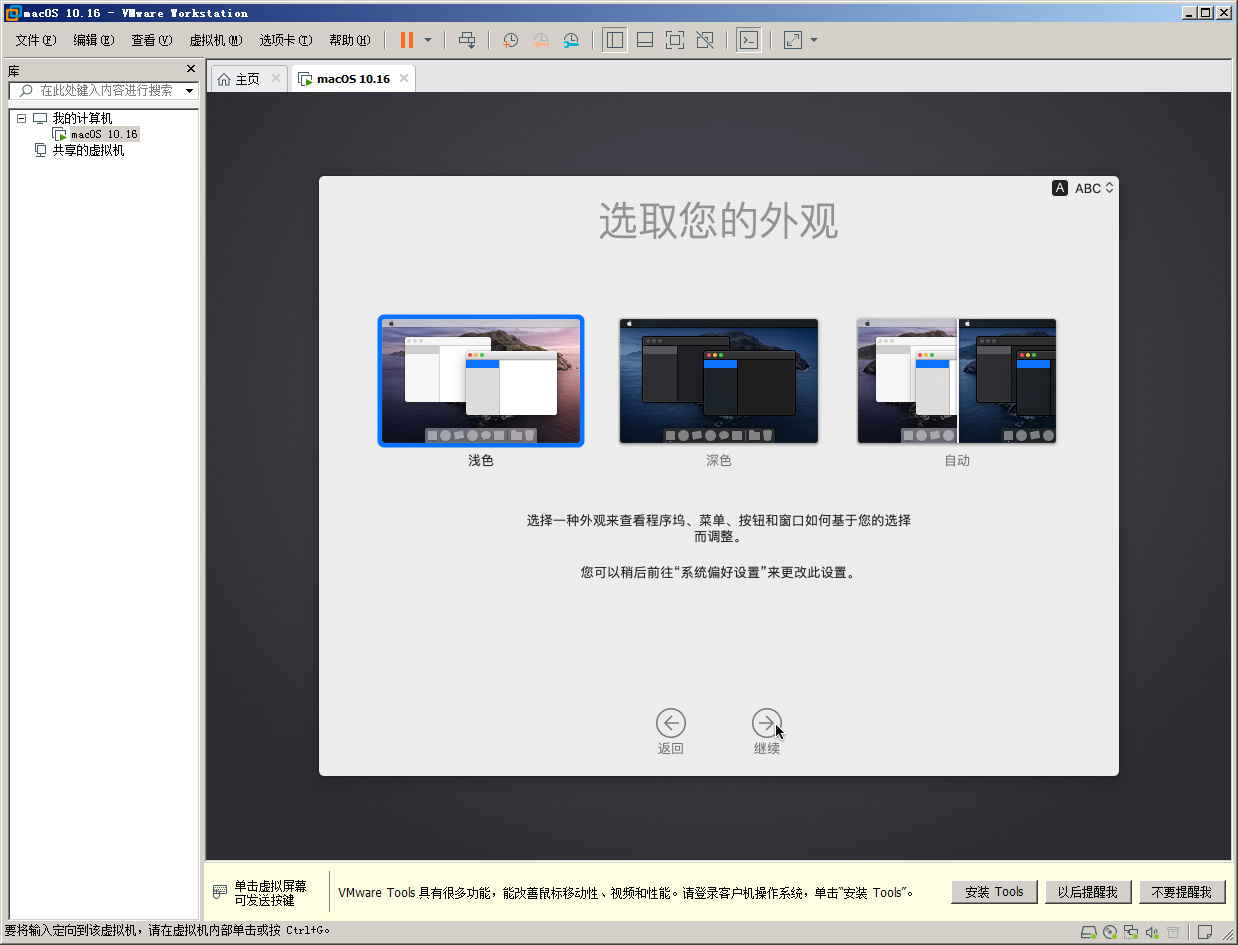Click the 安装 Tools button
This screenshot has width=1238, height=945.
994,892
